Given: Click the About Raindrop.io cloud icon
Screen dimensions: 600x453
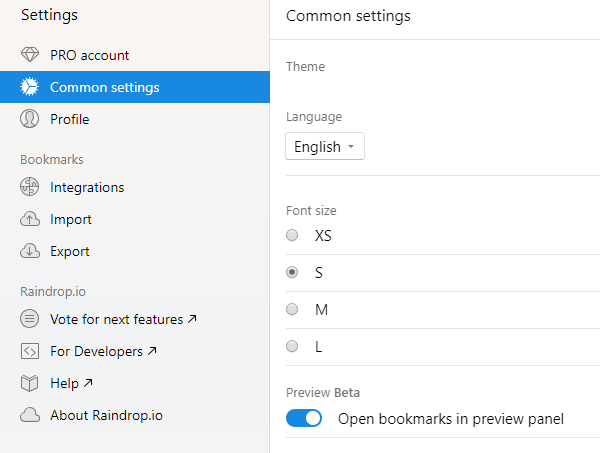Looking at the screenshot, I should [30, 415].
